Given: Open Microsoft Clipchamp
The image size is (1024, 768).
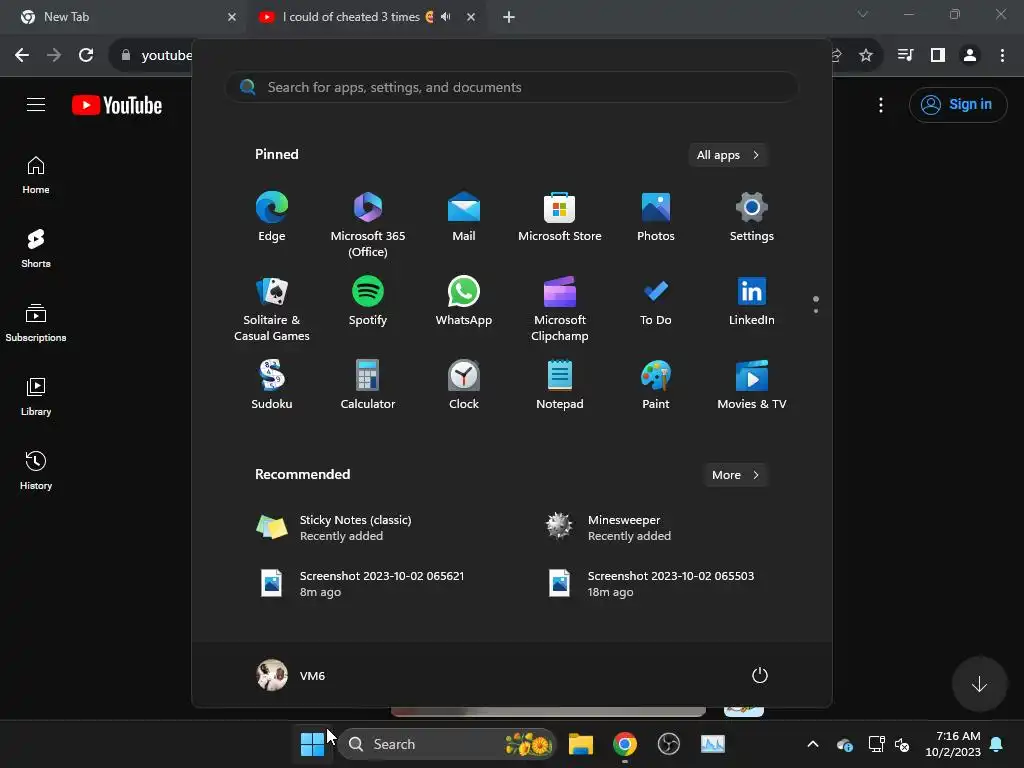Looking at the screenshot, I should (x=560, y=308).
